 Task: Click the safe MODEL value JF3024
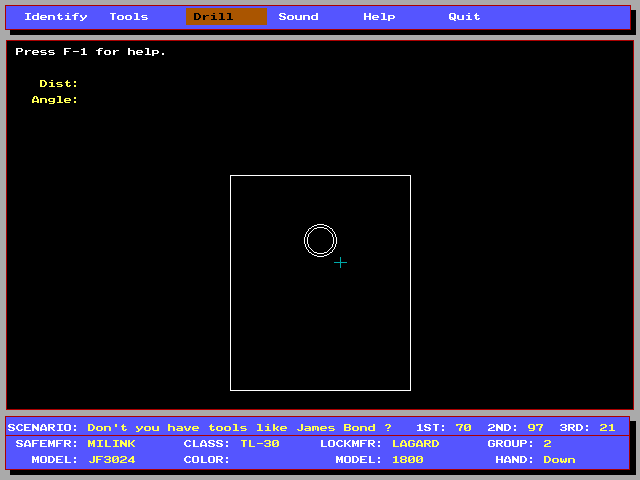pyautogui.click(x=111, y=460)
